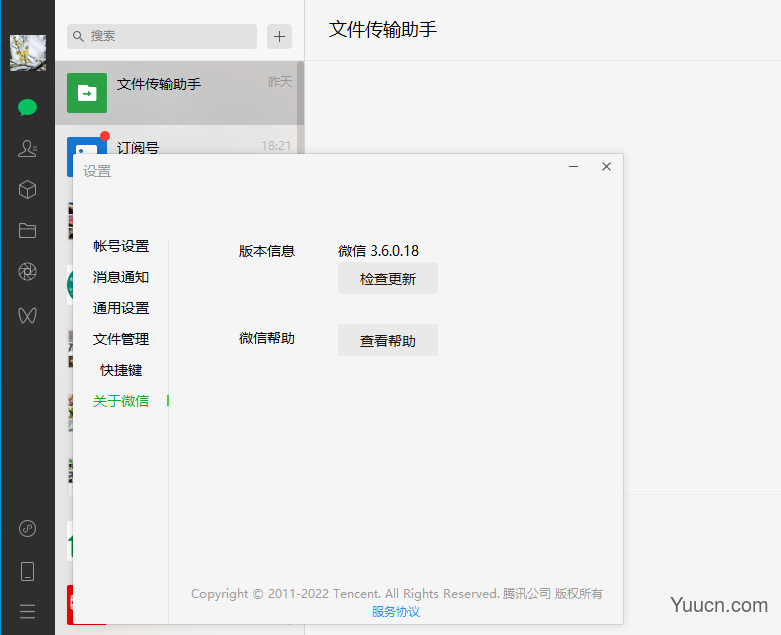This screenshot has width=781, height=635.
Task: Click the 查看帮助 button
Action: tap(388, 340)
